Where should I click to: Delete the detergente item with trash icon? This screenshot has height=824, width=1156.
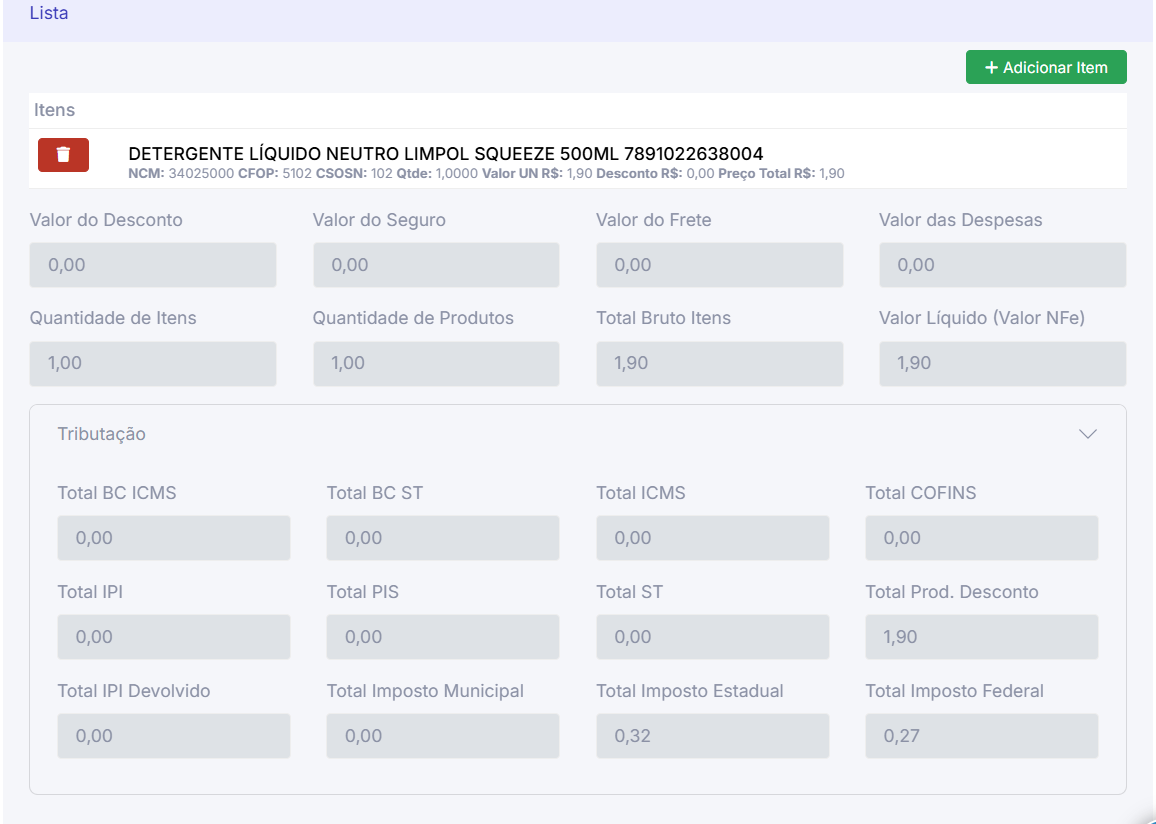[x=63, y=155]
